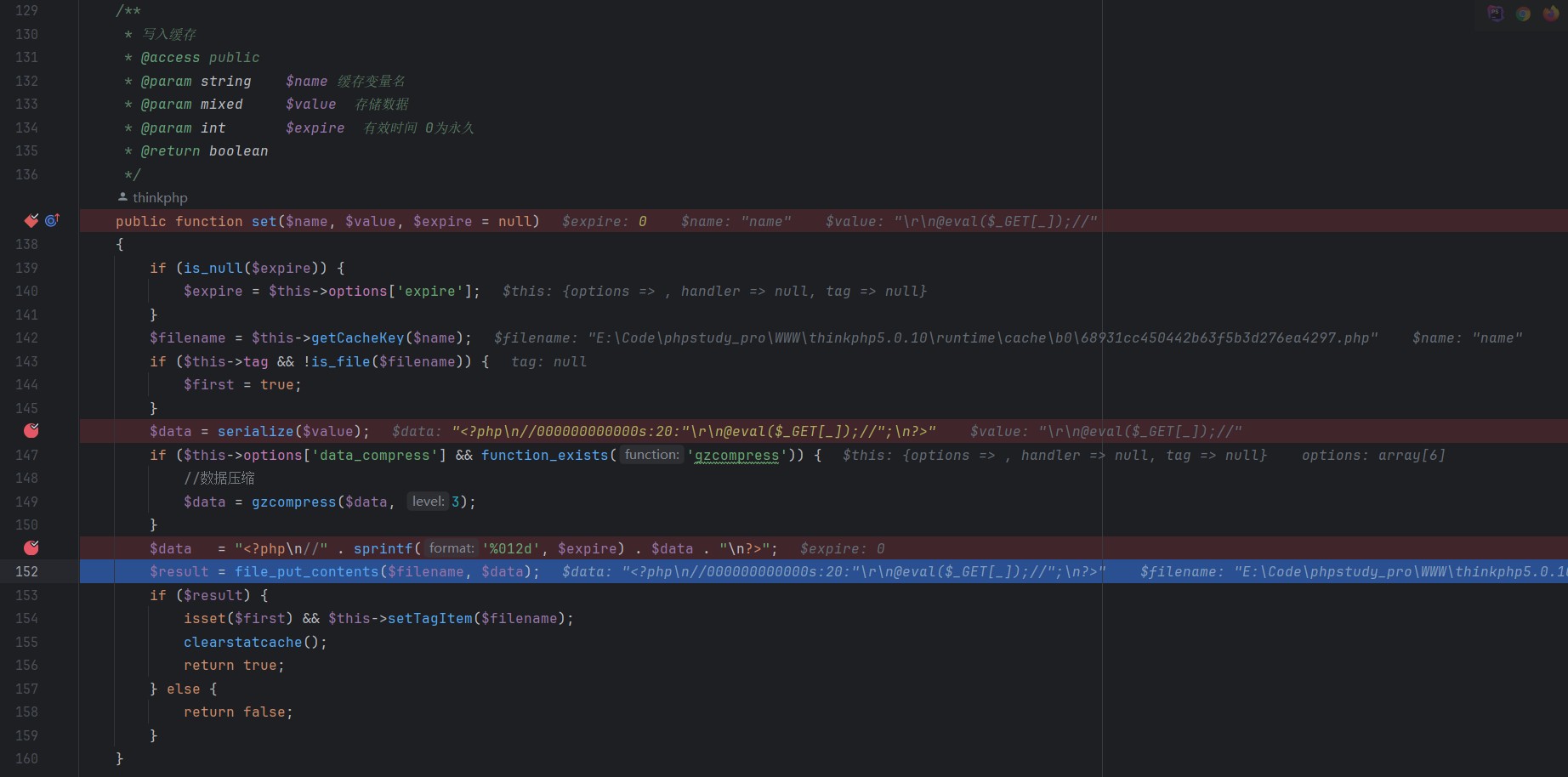
Task: Click line number 142 in the gutter
Action: coord(26,337)
